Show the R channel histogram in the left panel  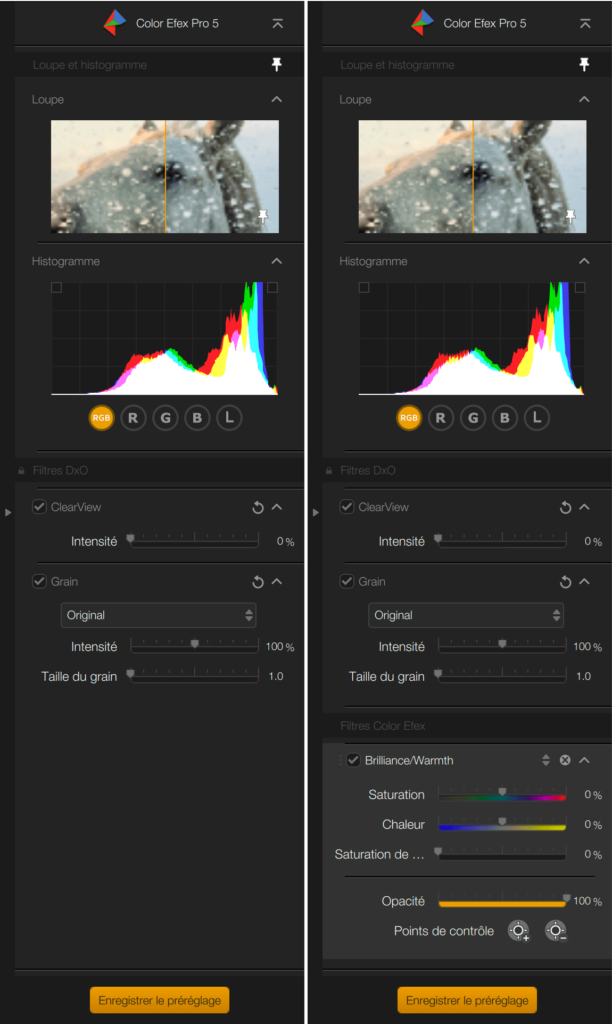(133, 418)
